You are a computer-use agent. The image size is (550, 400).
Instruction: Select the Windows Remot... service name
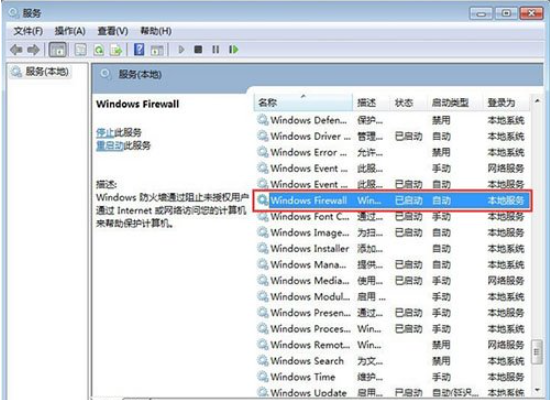point(310,345)
